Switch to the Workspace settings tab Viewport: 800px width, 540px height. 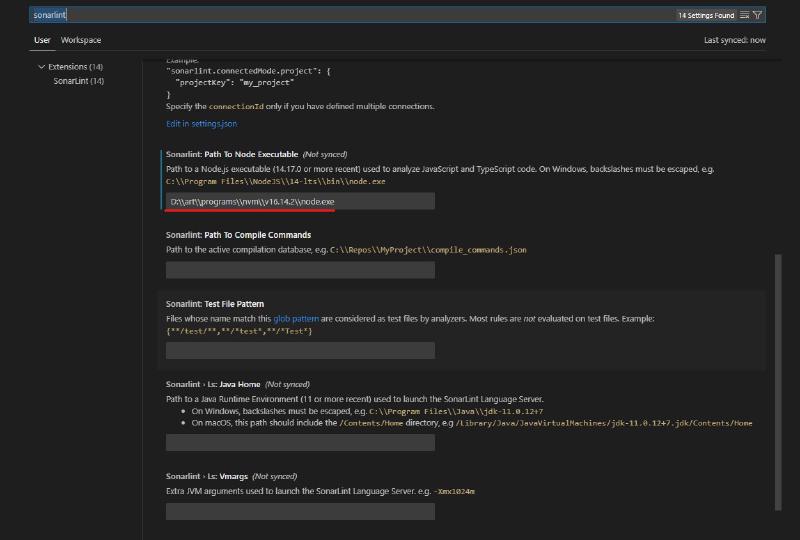pyautogui.click(x=81, y=40)
